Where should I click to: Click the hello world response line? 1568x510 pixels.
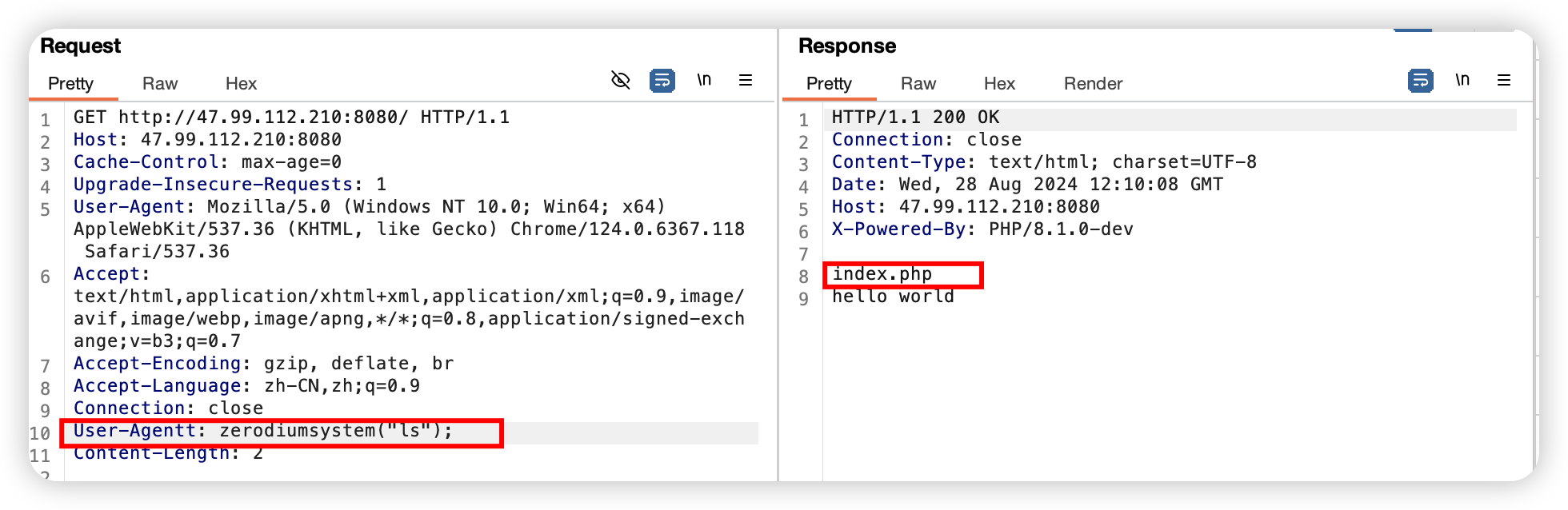(x=893, y=297)
